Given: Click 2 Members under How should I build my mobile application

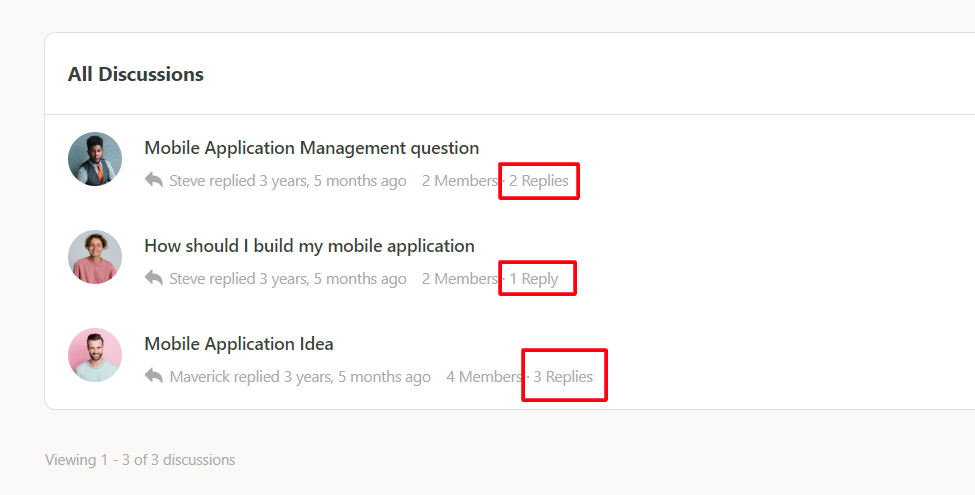Looking at the screenshot, I should tap(460, 279).
